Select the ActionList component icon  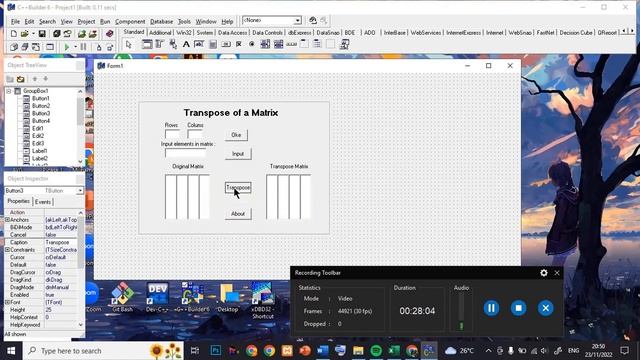pyautogui.click(x=344, y=44)
